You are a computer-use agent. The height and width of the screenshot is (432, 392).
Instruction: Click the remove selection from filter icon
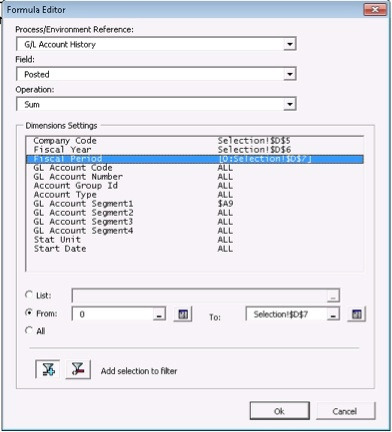78,369
